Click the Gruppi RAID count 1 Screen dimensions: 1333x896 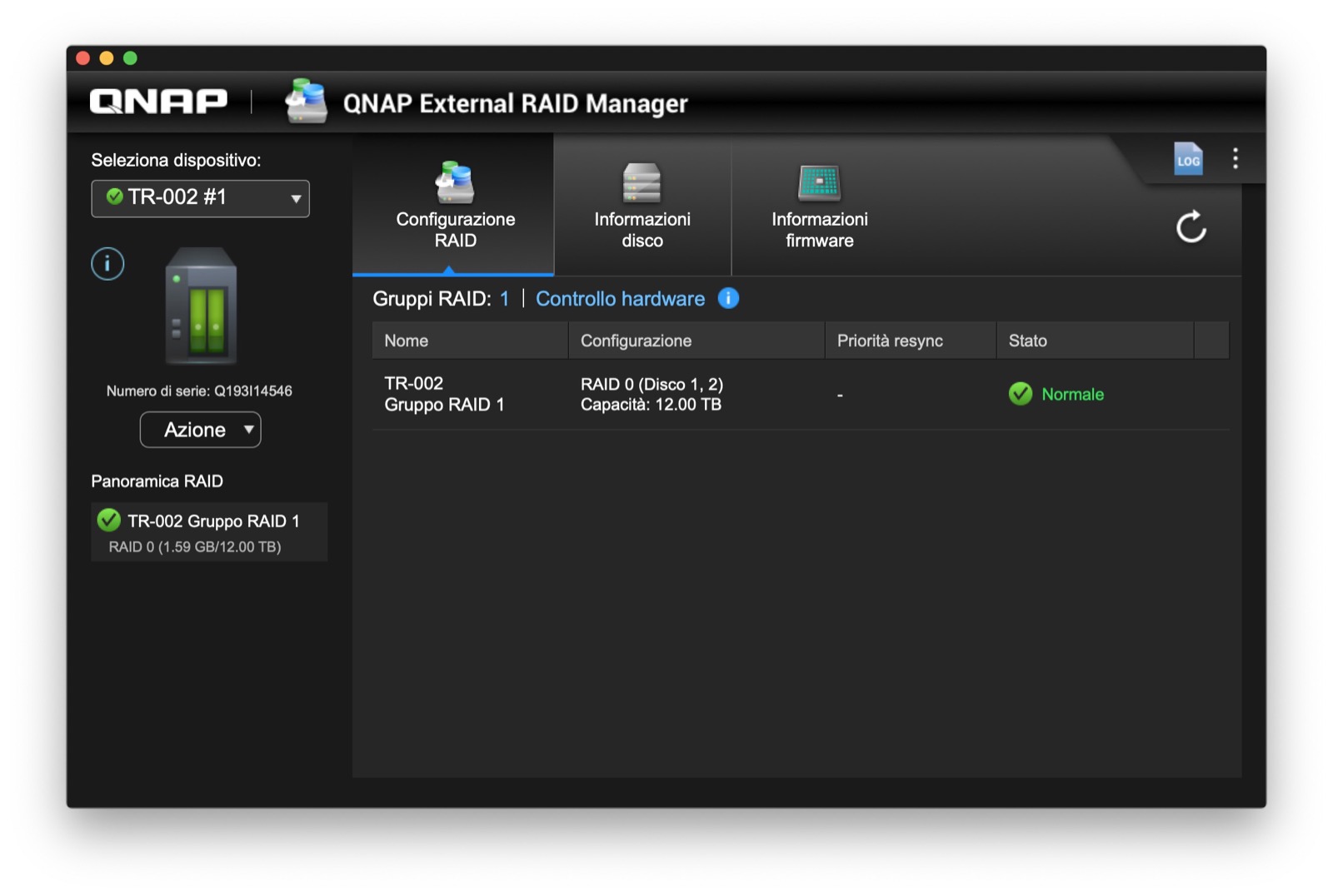point(504,299)
